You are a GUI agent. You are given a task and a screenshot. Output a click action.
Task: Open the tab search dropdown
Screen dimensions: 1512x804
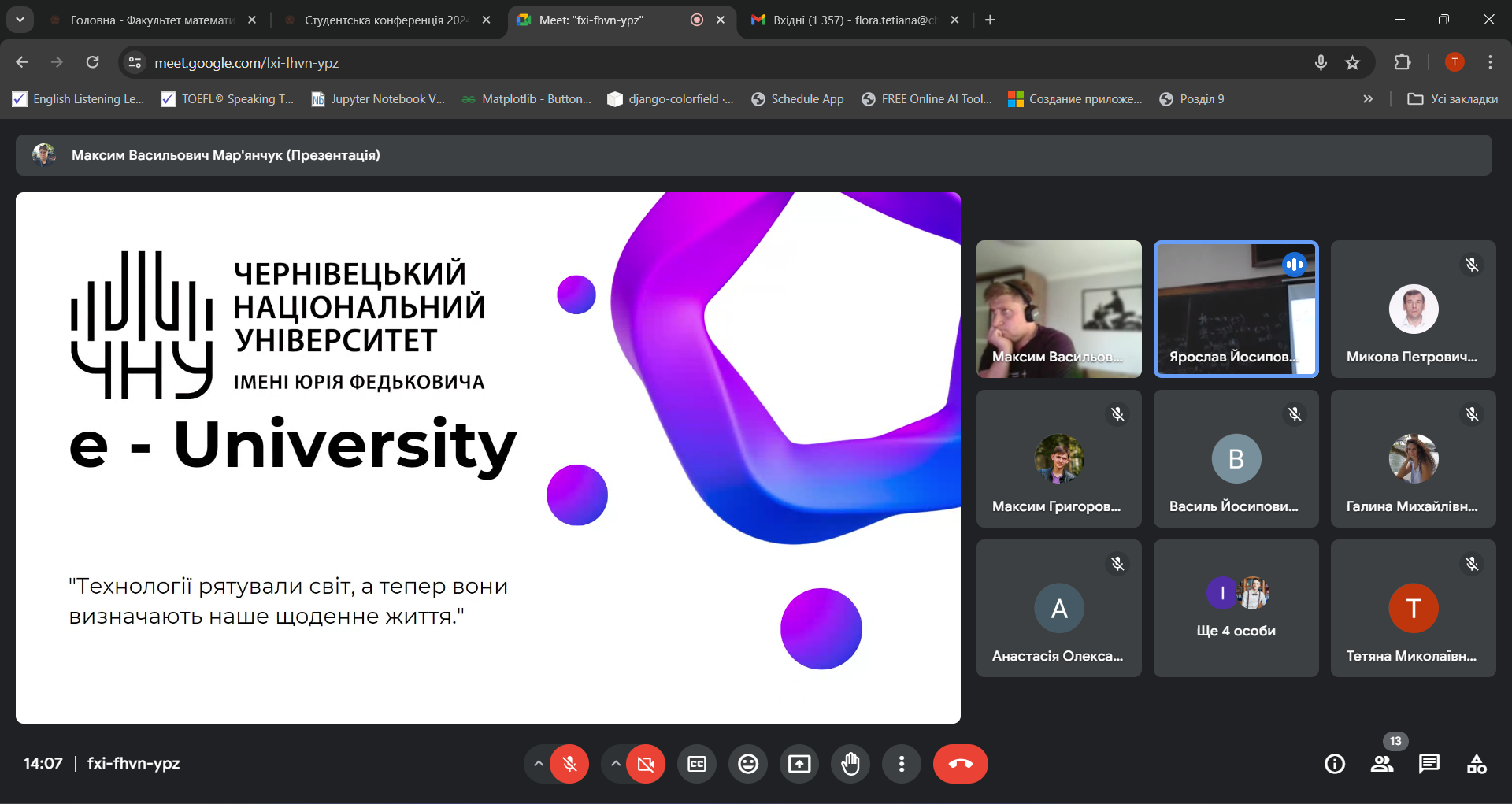pyautogui.click(x=20, y=20)
